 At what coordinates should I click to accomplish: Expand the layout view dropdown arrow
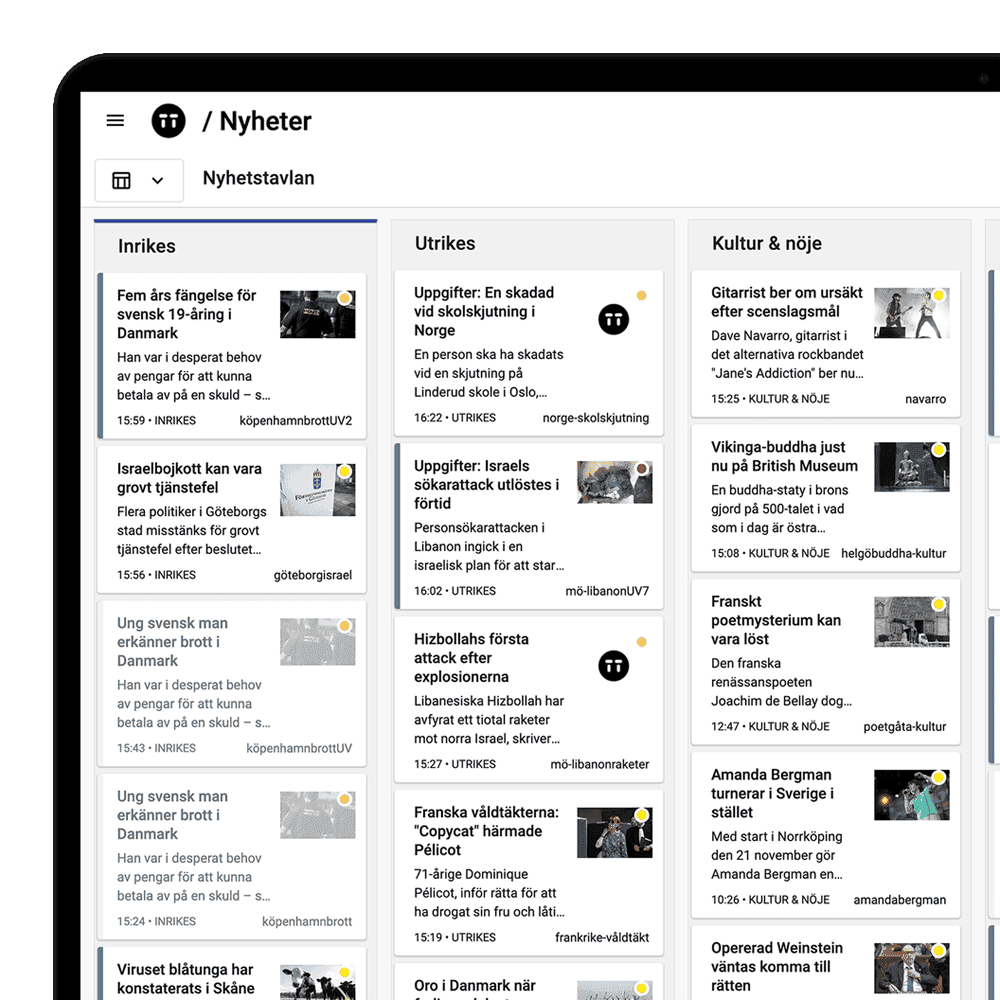[x=157, y=180]
